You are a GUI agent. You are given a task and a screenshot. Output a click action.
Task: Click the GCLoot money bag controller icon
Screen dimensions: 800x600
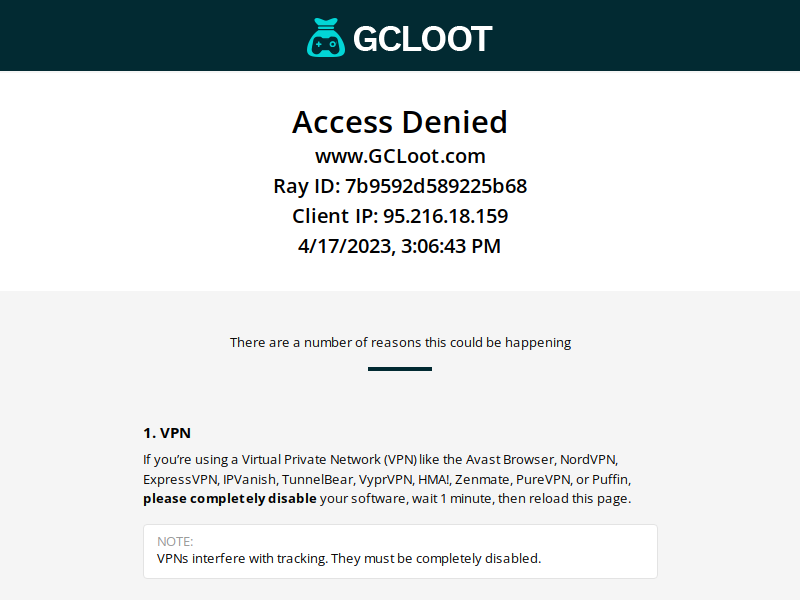326,38
